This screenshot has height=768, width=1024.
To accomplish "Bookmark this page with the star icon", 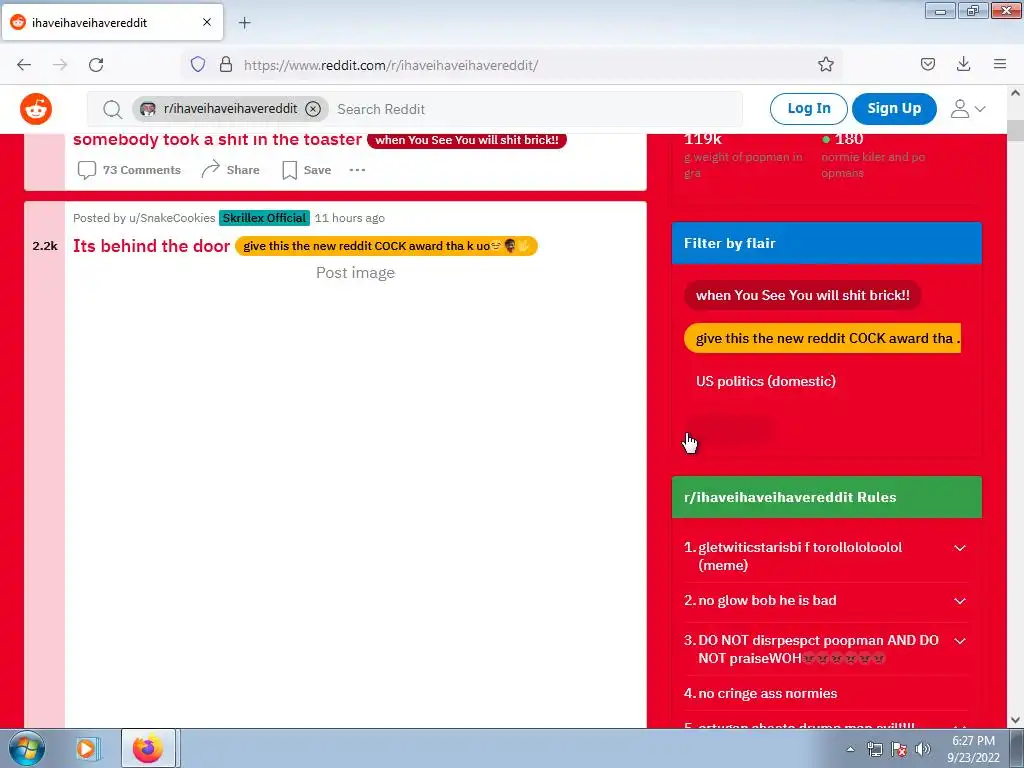I will tap(825, 64).
